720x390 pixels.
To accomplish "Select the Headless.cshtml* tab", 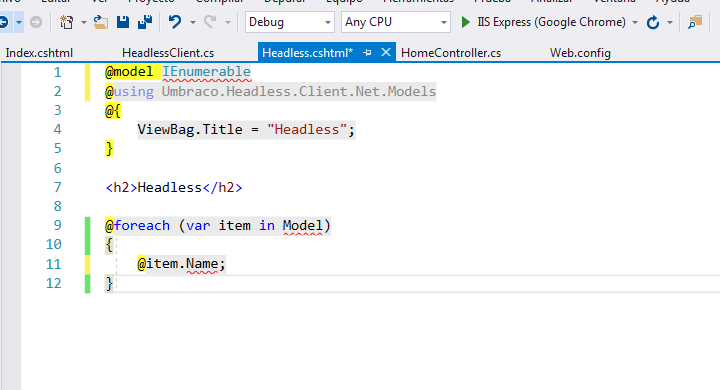I will click(308, 53).
